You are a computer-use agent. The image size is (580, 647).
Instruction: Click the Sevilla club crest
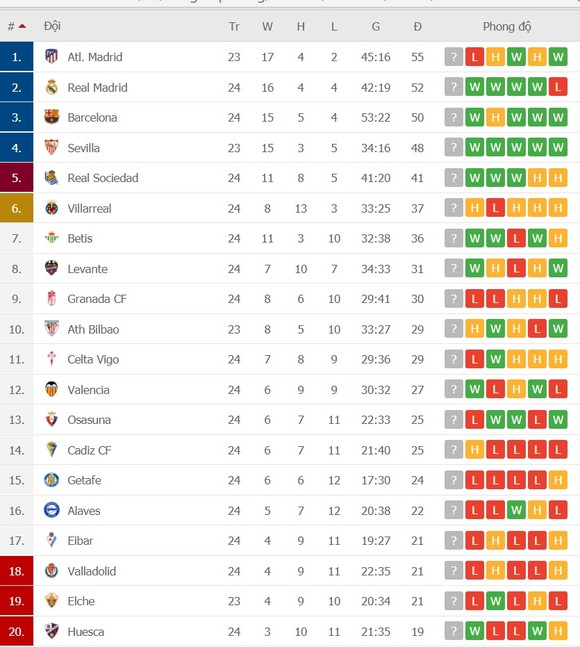tap(52, 147)
